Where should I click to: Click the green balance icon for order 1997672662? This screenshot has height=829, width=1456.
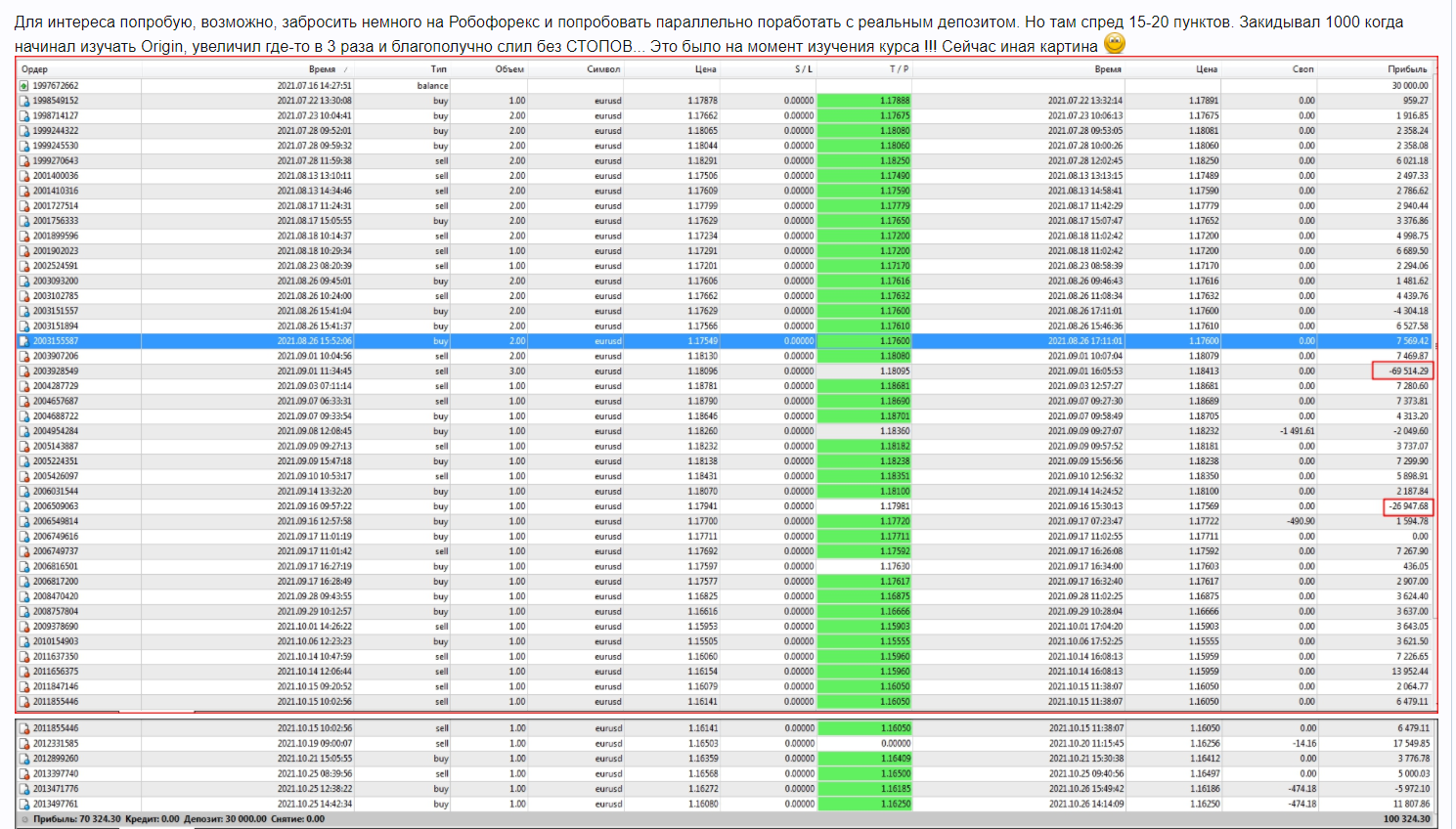[x=24, y=86]
